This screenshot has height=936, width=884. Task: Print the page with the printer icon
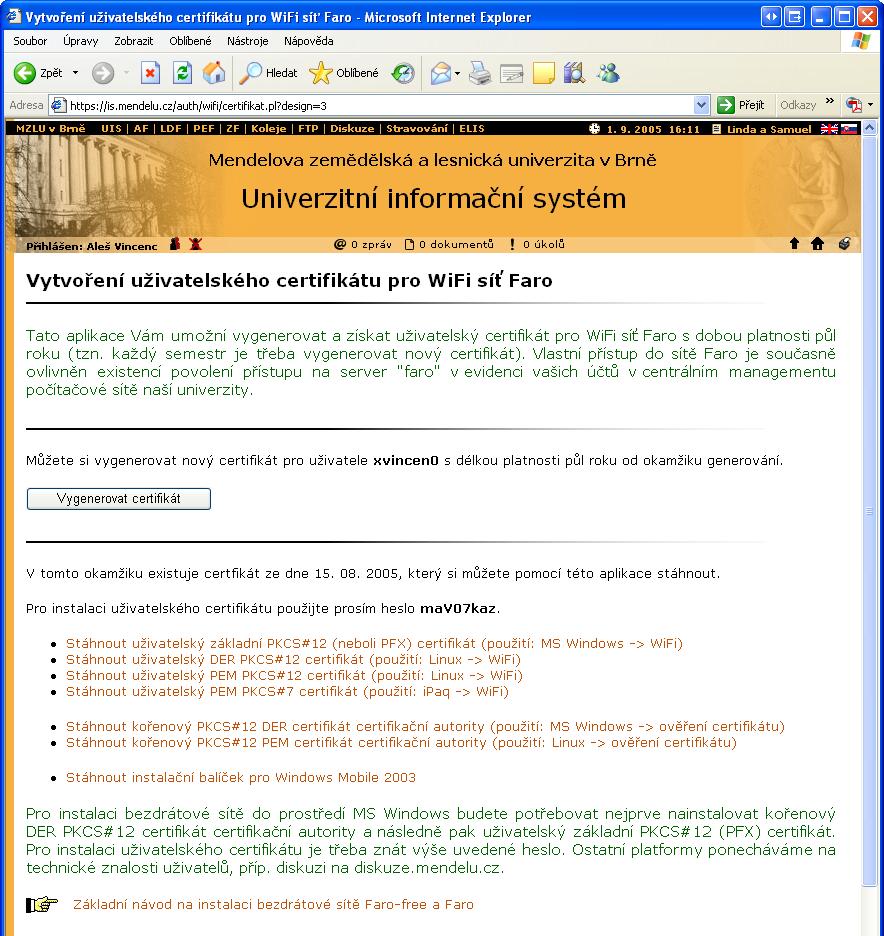[x=479, y=73]
